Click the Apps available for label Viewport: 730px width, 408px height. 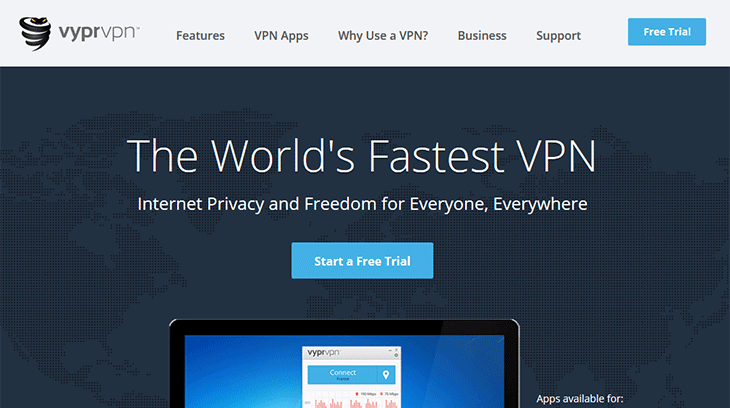coord(579,399)
